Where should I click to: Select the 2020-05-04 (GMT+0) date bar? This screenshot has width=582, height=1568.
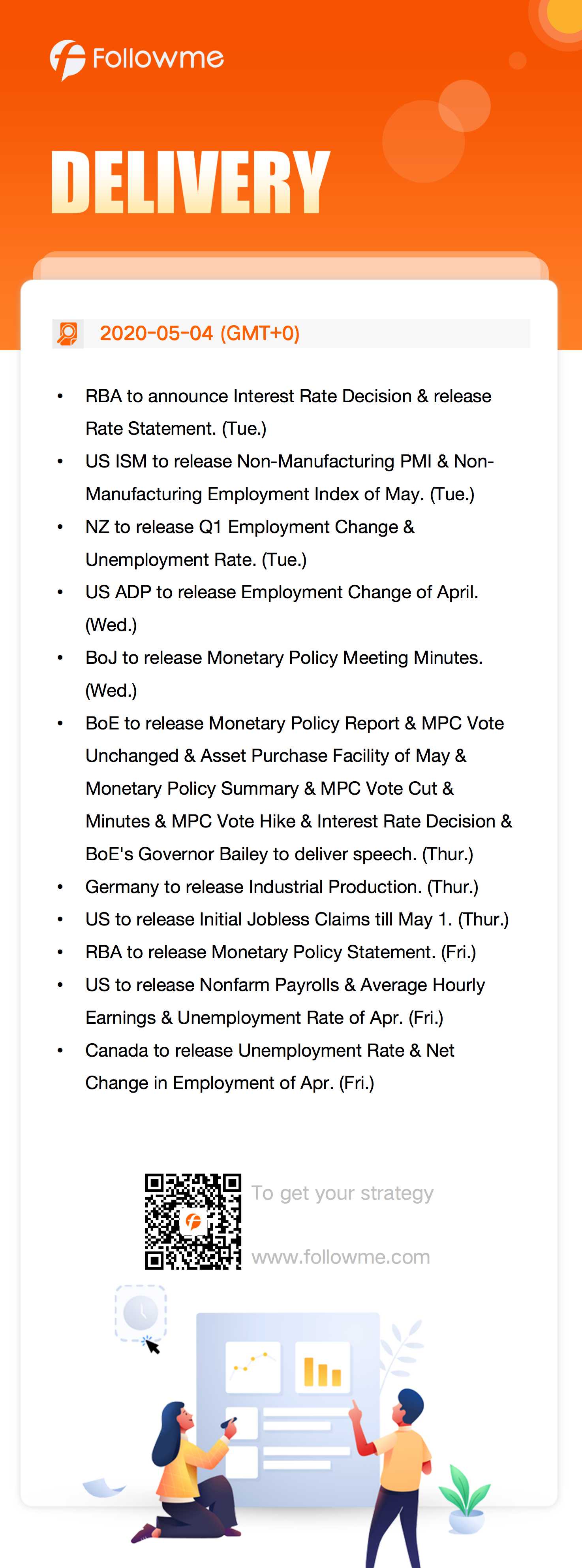(291, 334)
